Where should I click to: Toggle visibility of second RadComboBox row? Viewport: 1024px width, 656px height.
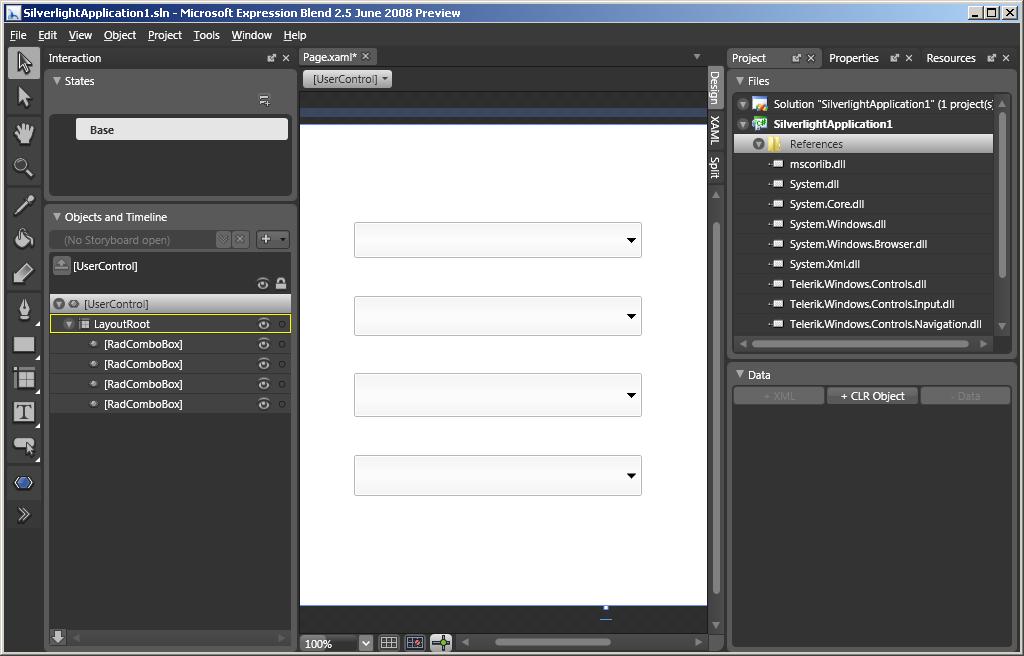264,364
